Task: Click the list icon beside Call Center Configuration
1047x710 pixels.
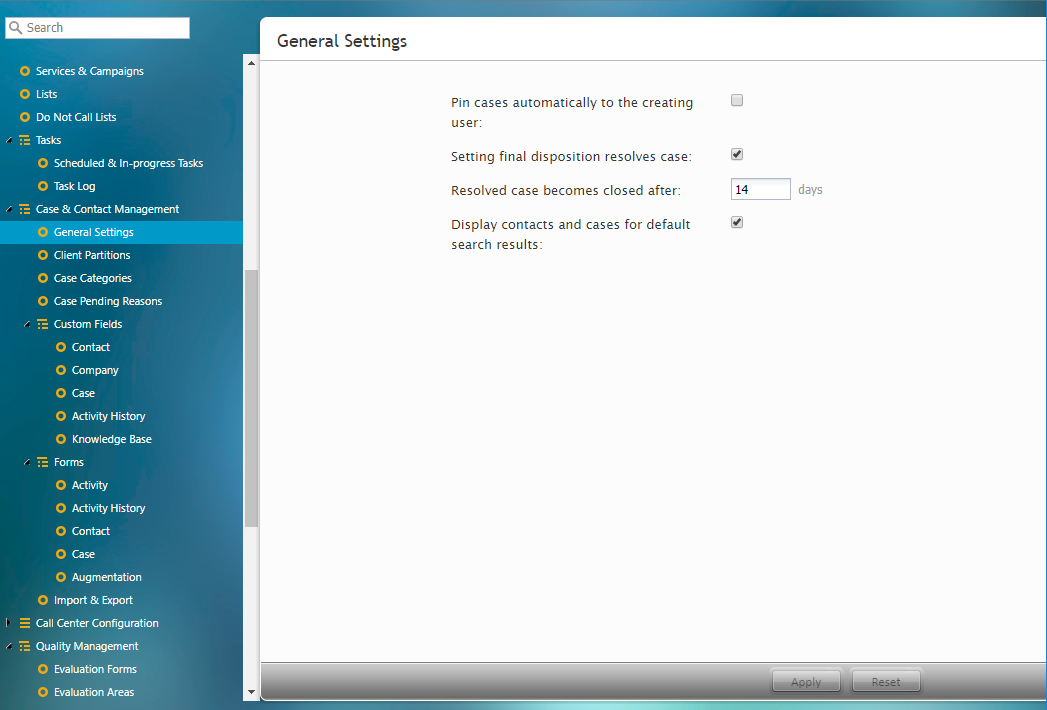Action: (25, 623)
